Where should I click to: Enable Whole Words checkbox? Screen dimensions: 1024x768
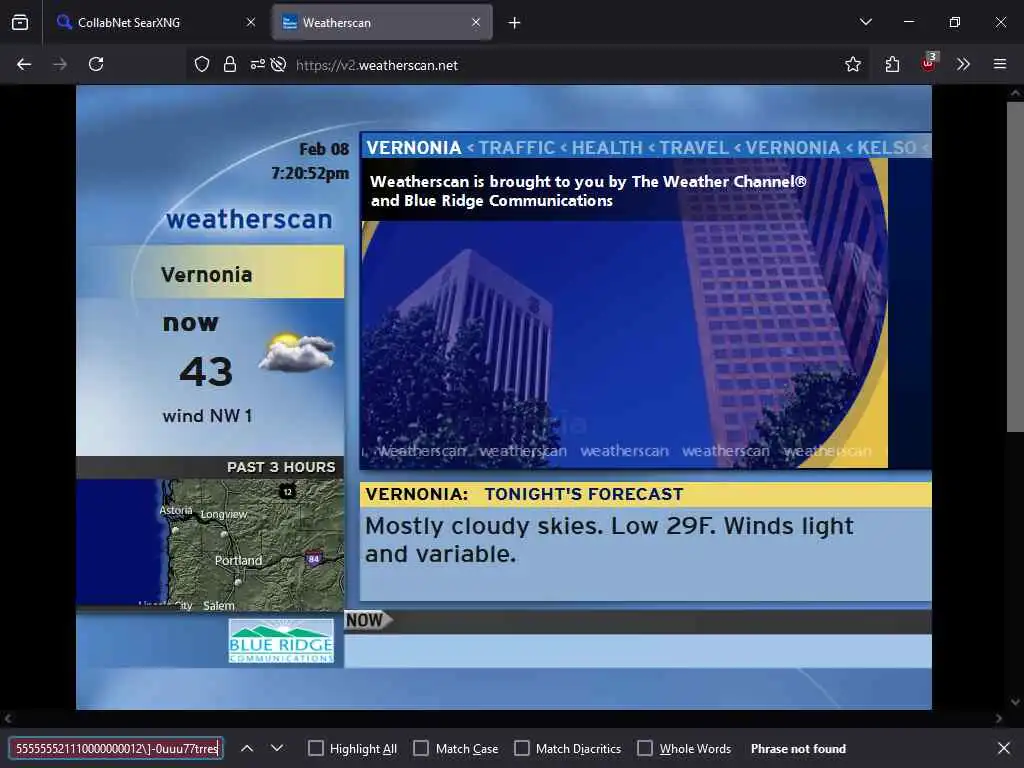[645, 748]
